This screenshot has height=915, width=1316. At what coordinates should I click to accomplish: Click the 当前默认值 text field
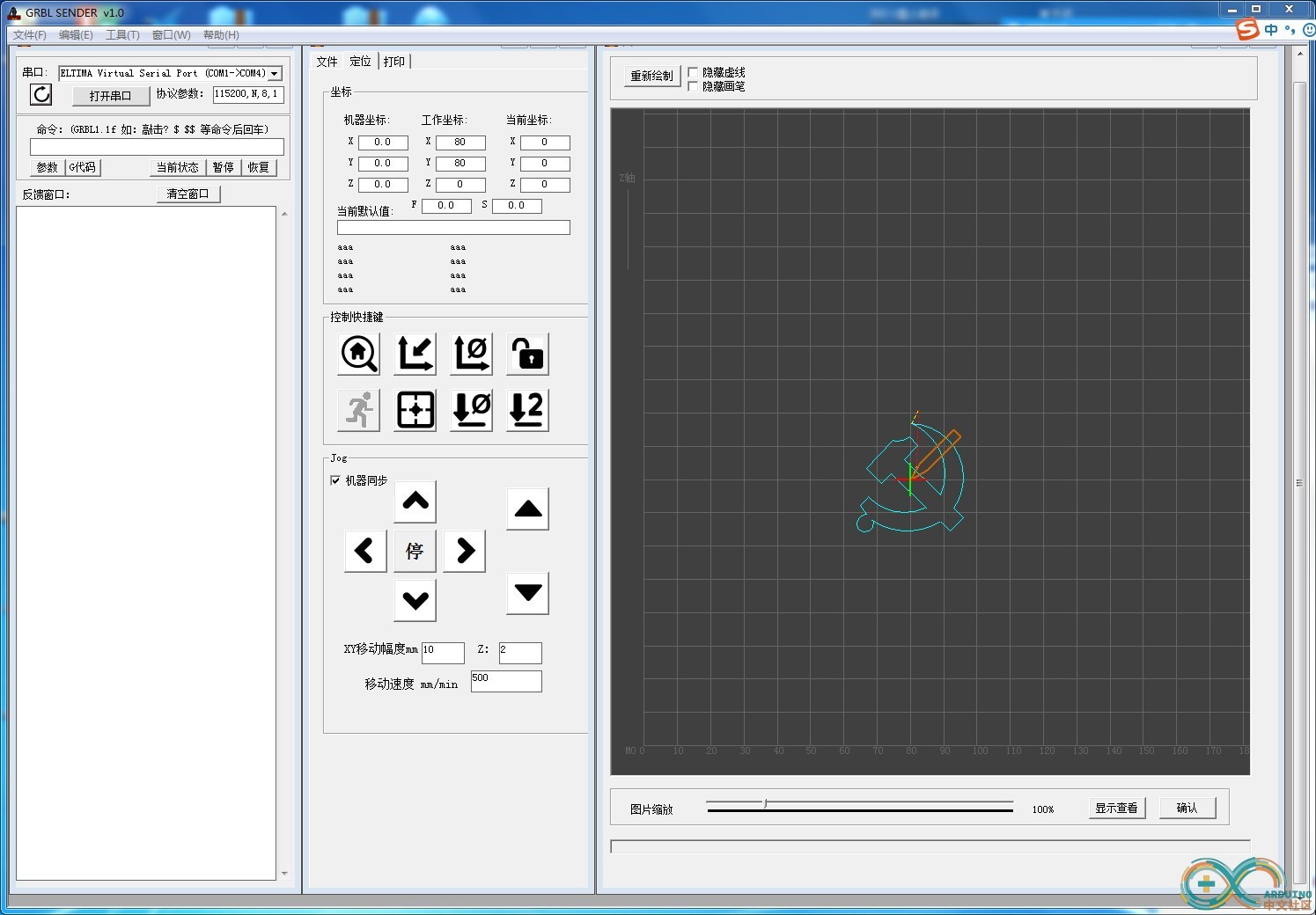tap(453, 227)
